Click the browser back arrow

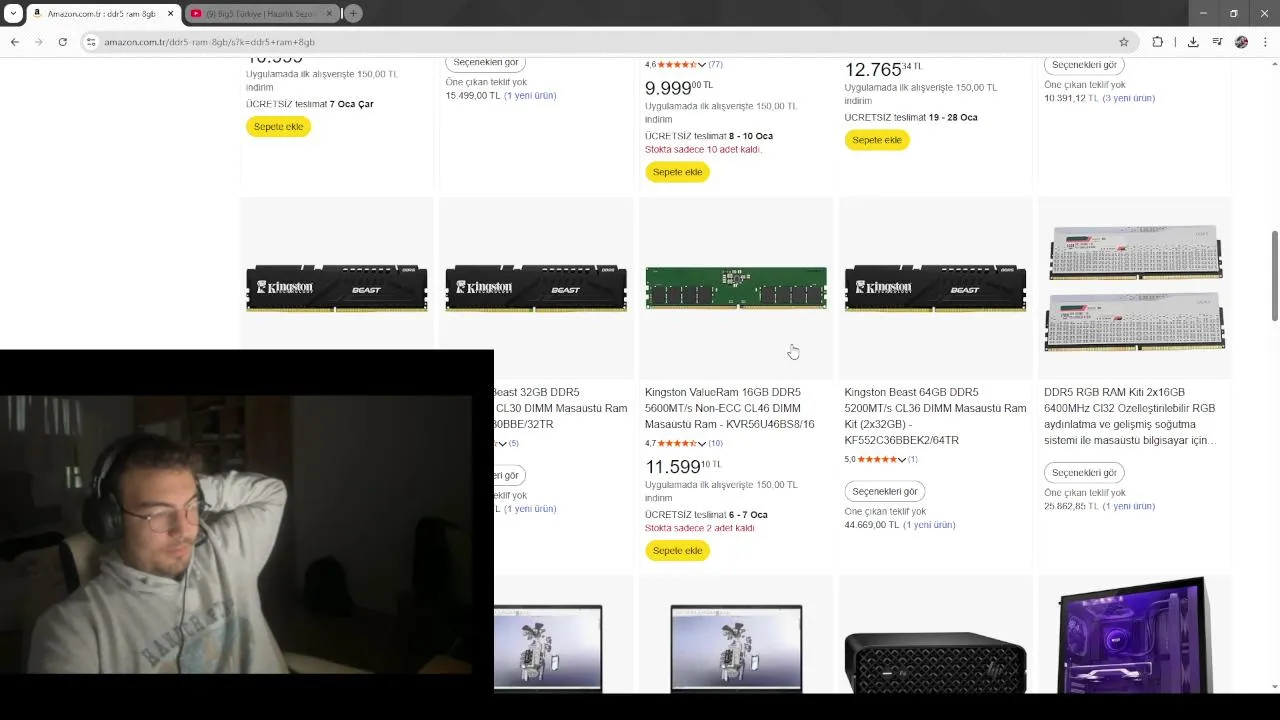(x=14, y=42)
